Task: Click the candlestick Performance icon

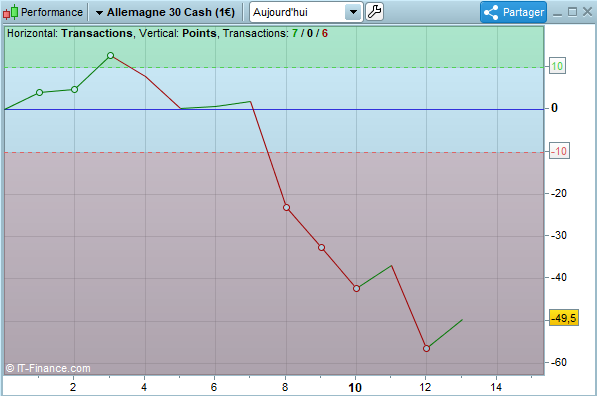Action: coord(10,12)
